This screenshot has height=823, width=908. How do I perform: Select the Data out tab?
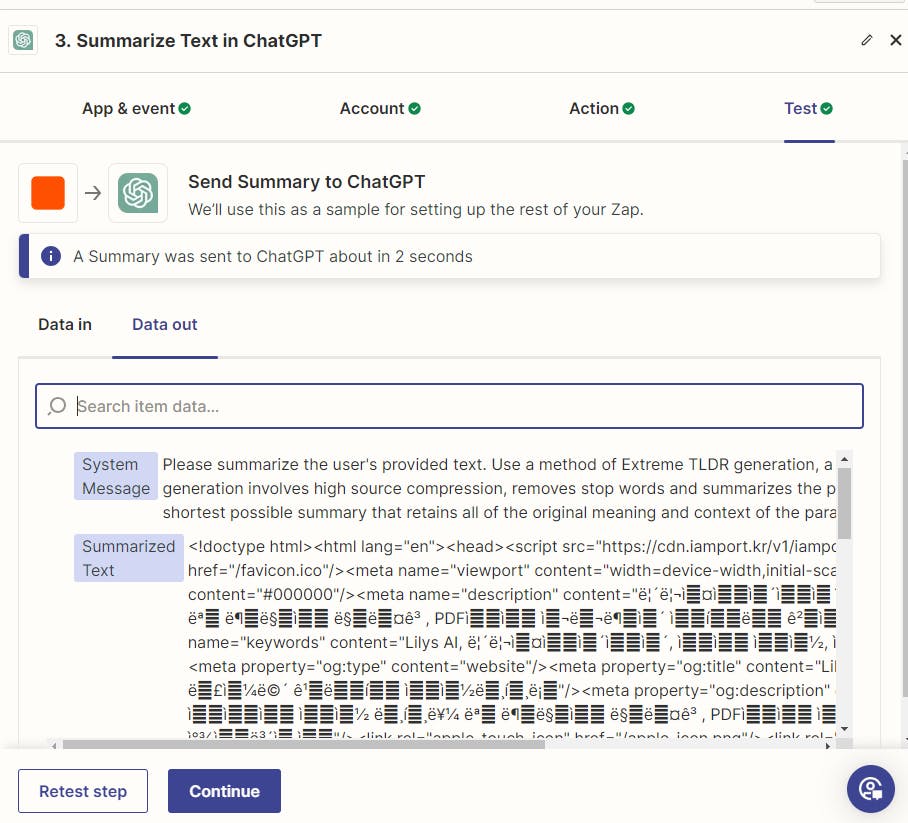click(x=165, y=324)
